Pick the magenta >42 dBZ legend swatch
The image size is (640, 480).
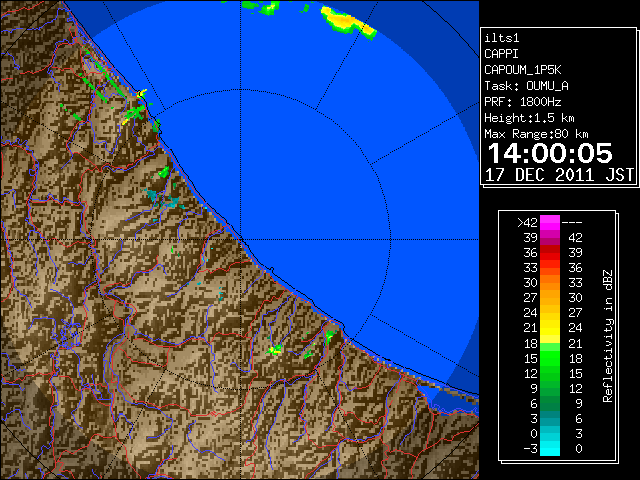coord(550,223)
